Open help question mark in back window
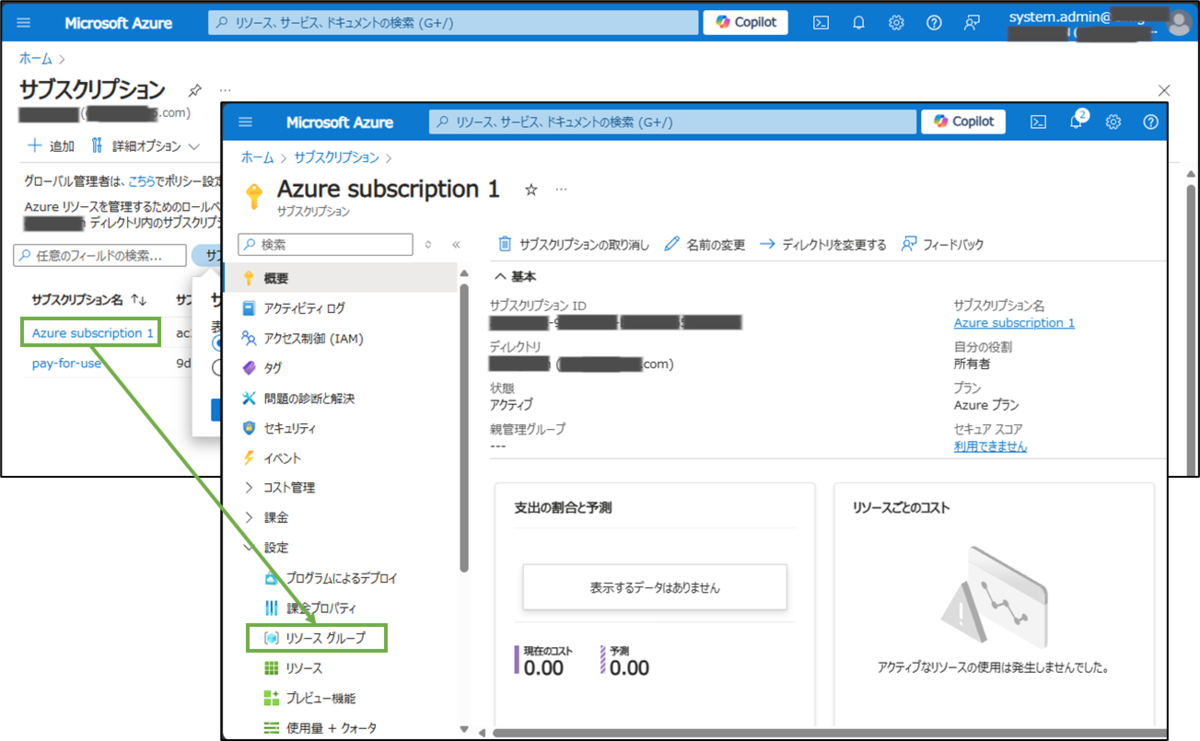Viewport: 1200px width, 741px height. (934, 22)
